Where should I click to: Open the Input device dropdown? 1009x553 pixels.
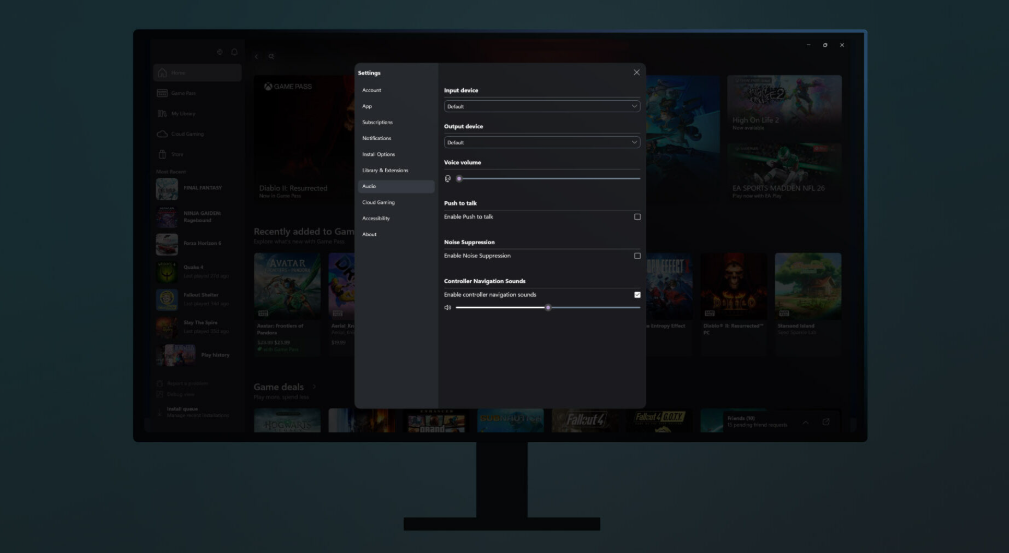pos(541,106)
